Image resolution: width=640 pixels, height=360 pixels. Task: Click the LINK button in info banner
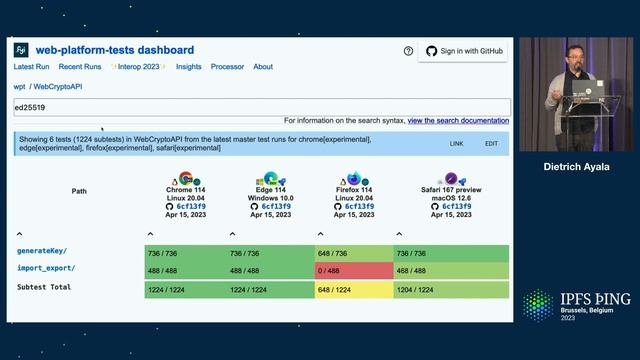[x=456, y=144]
